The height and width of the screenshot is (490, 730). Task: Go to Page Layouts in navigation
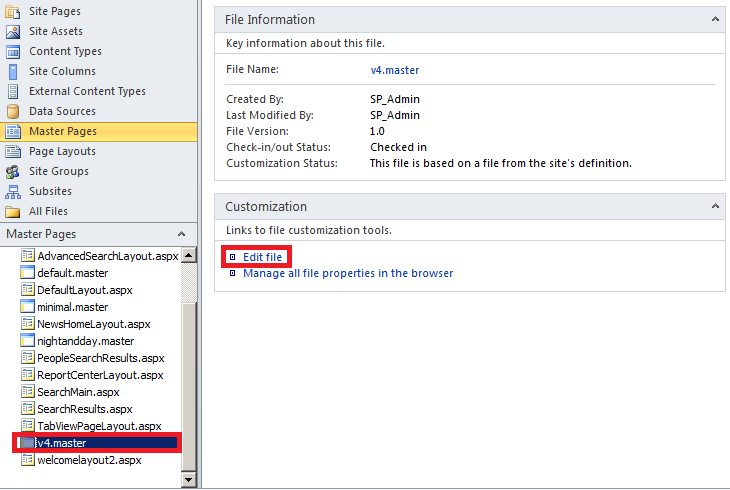(62, 151)
